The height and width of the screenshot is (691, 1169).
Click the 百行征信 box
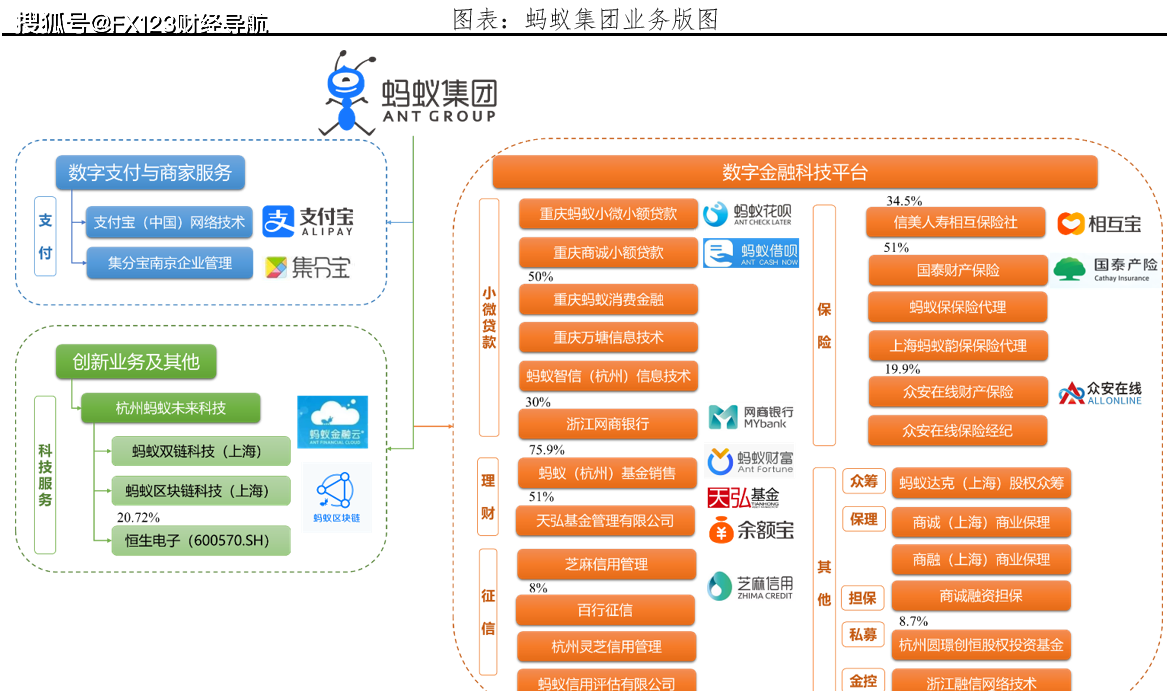[605, 610]
